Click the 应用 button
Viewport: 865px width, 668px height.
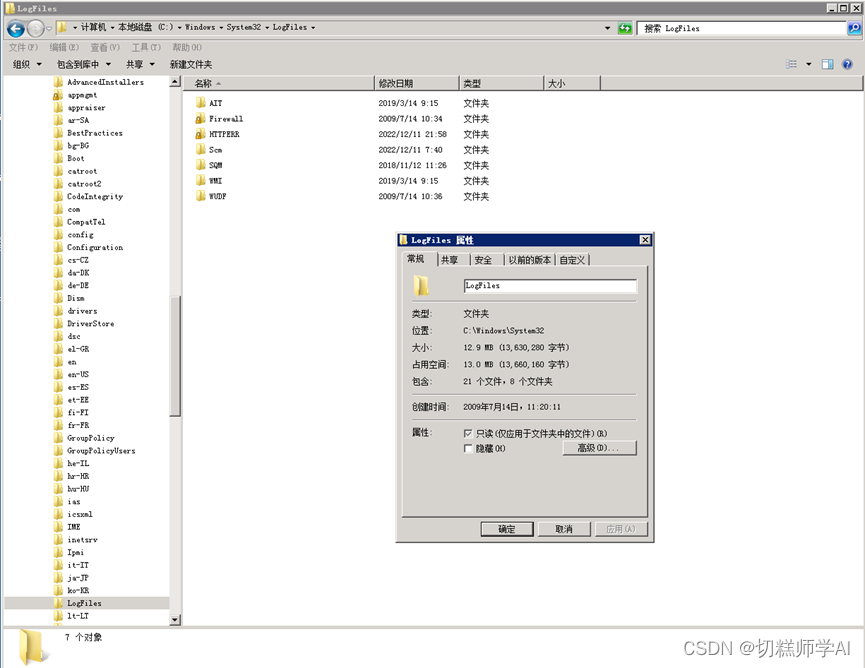tap(621, 529)
